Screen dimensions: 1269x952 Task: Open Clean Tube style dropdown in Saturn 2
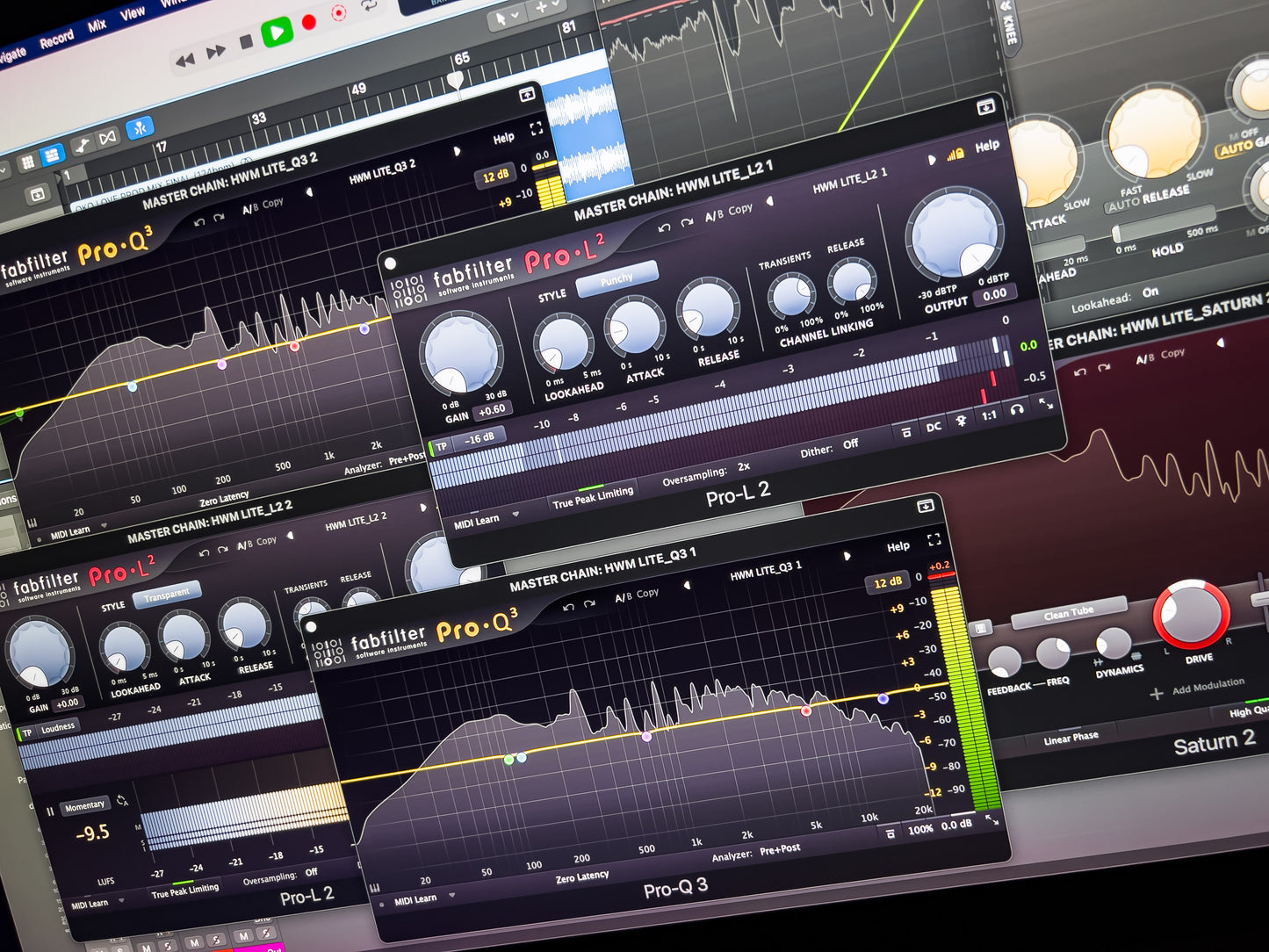coord(1069,613)
